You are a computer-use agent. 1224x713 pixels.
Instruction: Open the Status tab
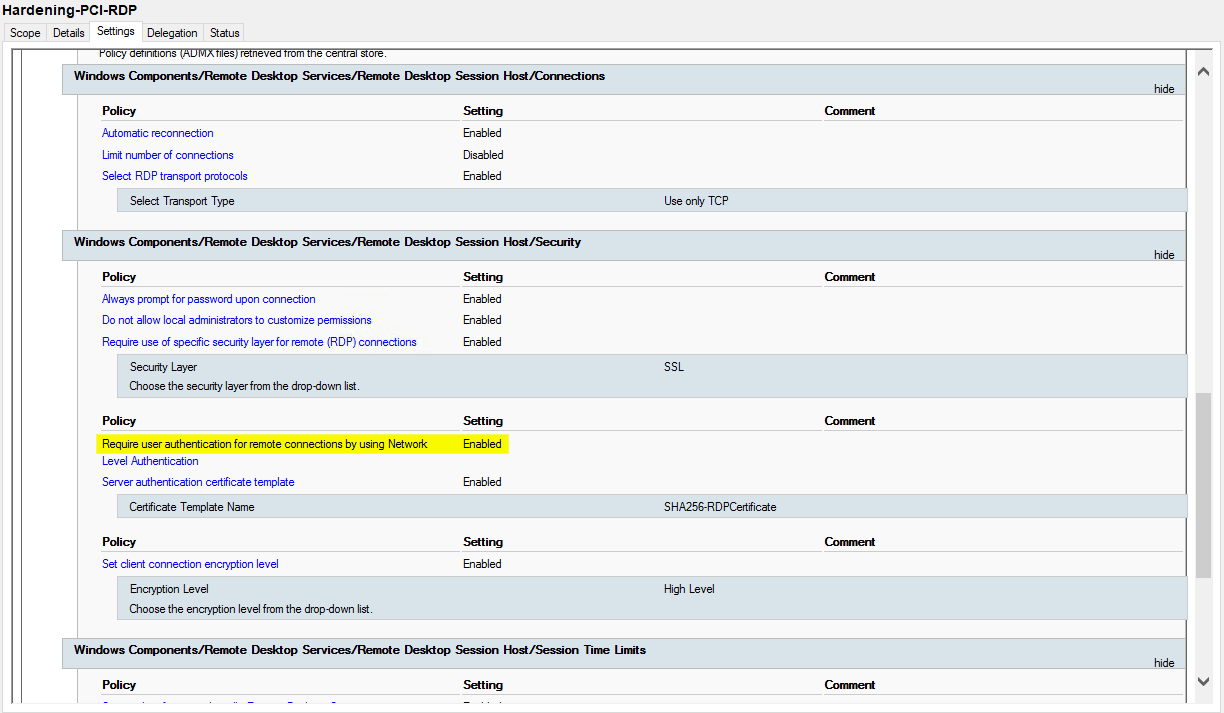[x=225, y=33]
